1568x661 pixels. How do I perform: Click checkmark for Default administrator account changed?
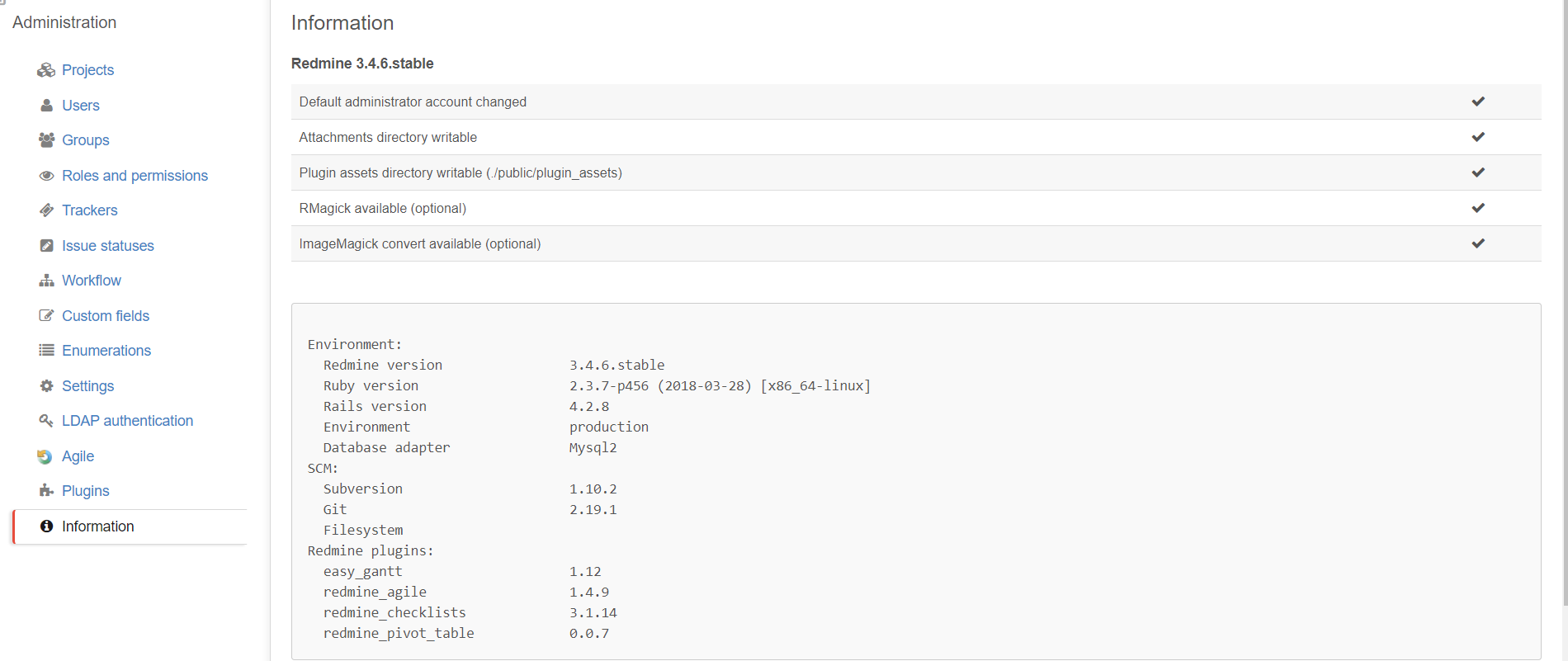click(x=1478, y=102)
